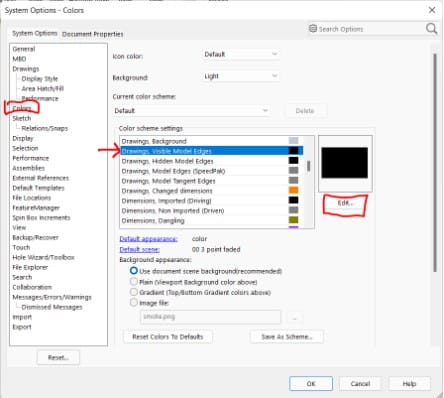This screenshot has height=398, width=444.
Task: Select Selection in the options tree
Action: coord(25,148)
